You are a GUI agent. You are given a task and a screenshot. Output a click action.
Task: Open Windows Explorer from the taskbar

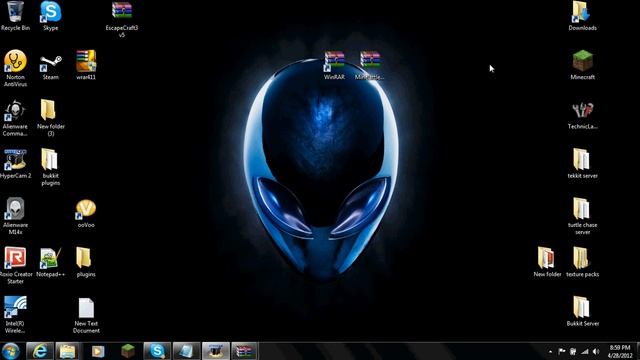[x=68, y=351]
